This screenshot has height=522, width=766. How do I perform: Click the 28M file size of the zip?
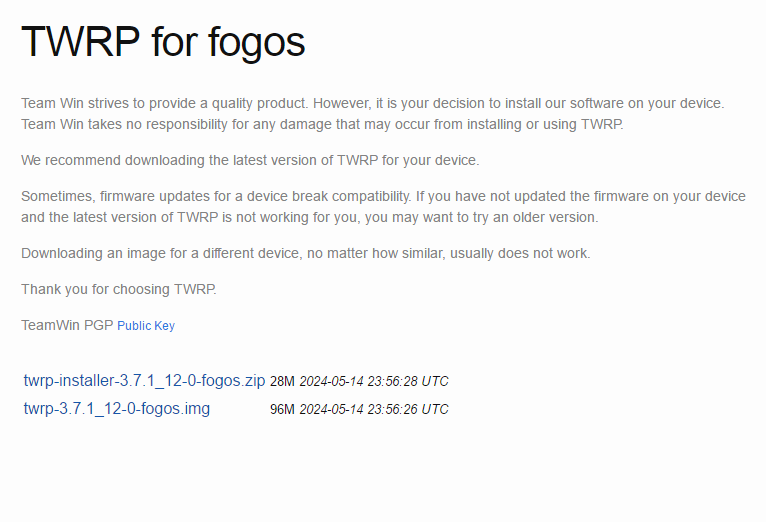click(282, 381)
